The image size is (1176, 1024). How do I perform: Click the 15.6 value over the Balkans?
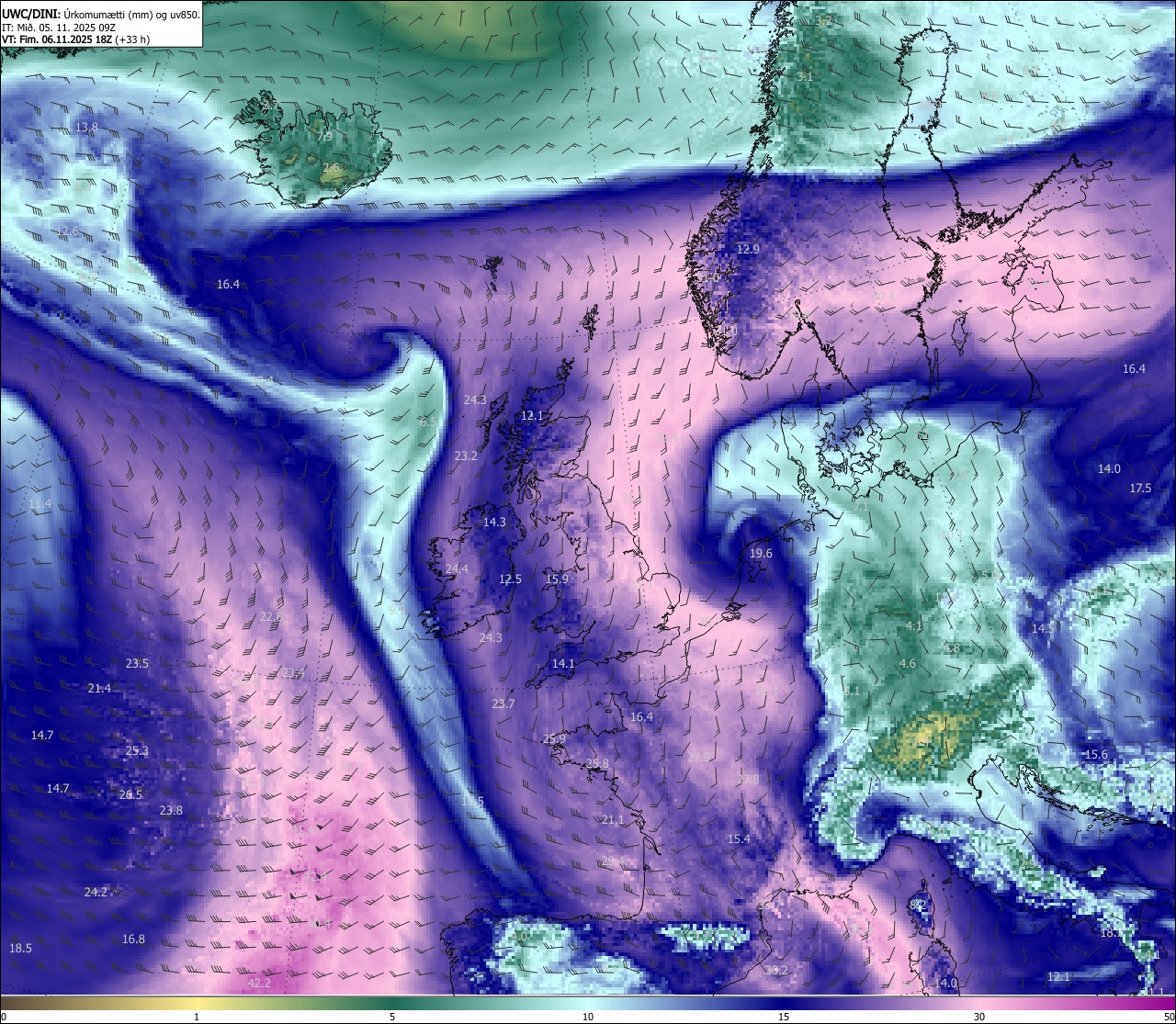click(x=1096, y=755)
